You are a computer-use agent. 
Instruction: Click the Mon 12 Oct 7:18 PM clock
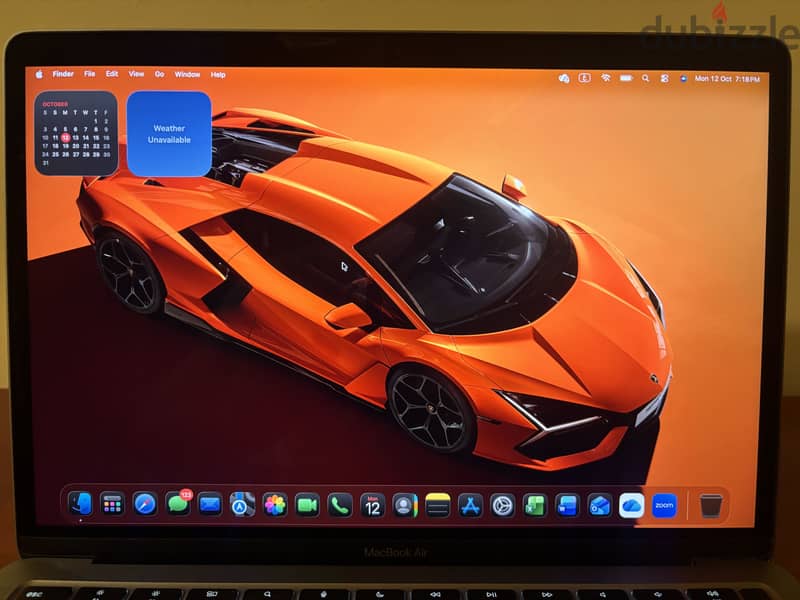click(x=727, y=79)
